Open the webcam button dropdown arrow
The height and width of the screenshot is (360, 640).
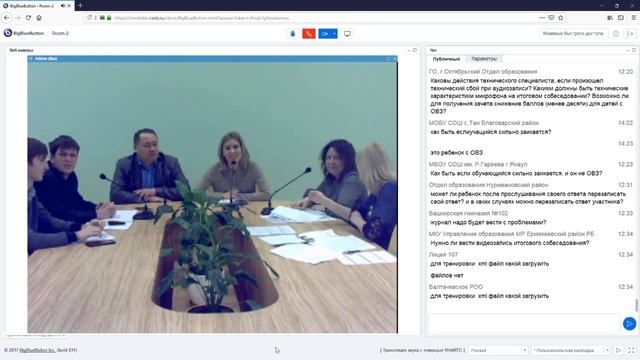[335, 33]
